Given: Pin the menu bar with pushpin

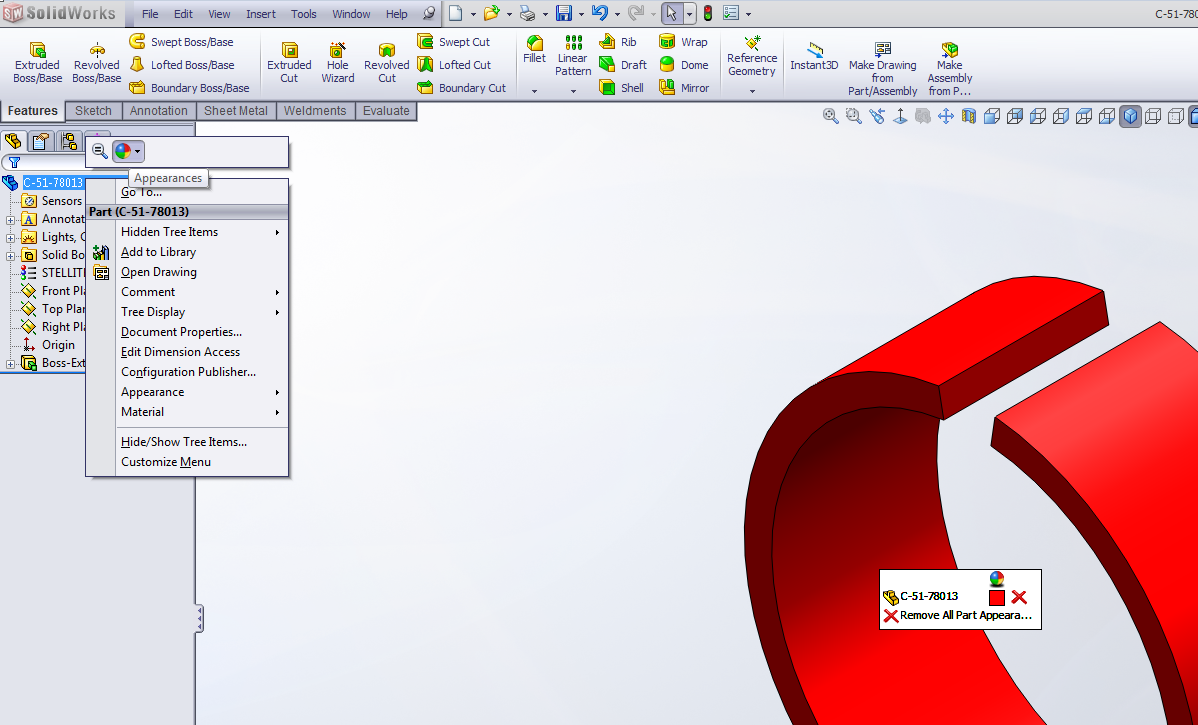Looking at the screenshot, I should coord(429,14).
